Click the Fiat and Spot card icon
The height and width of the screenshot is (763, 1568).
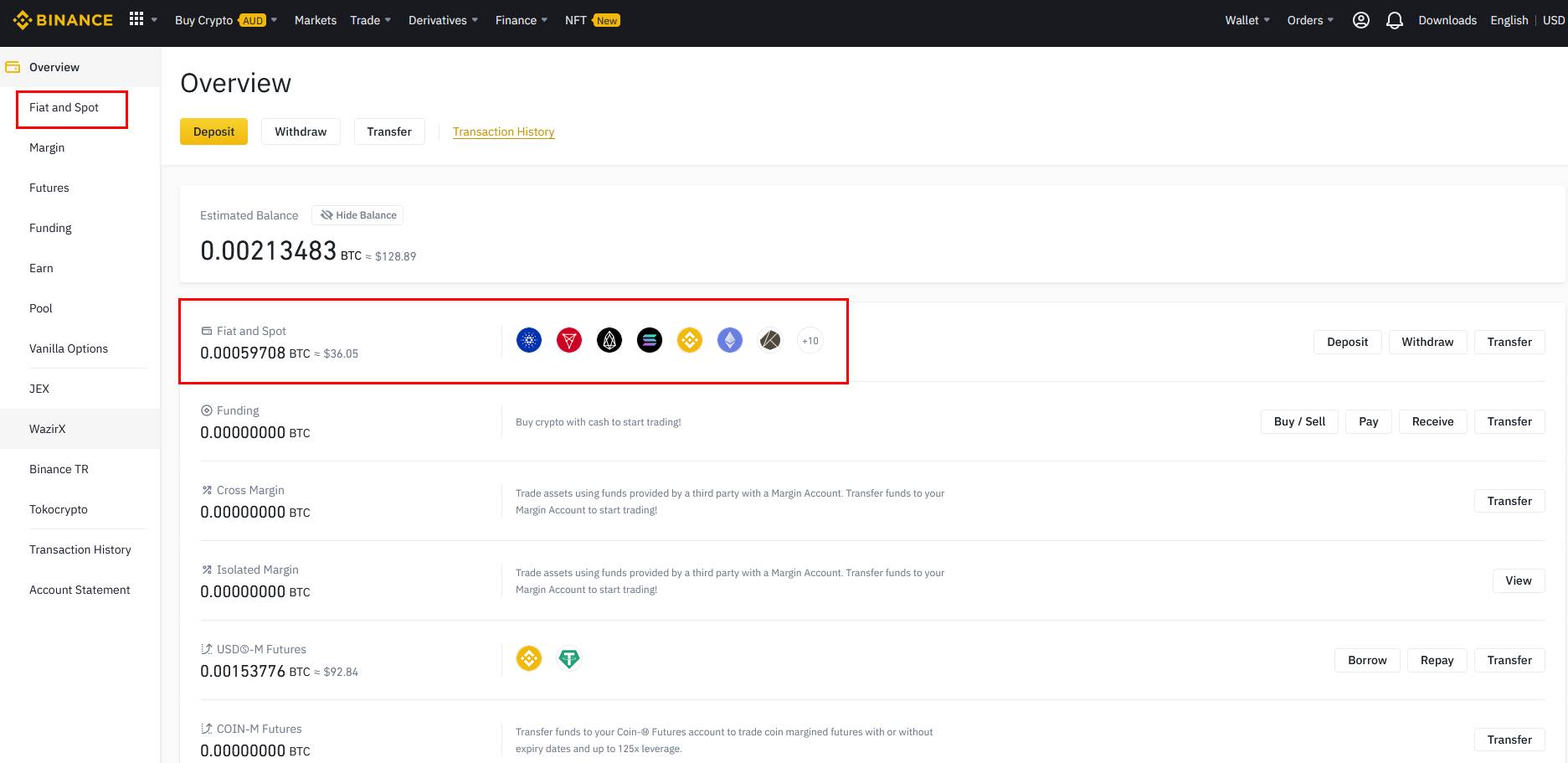[x=207, y=331]
